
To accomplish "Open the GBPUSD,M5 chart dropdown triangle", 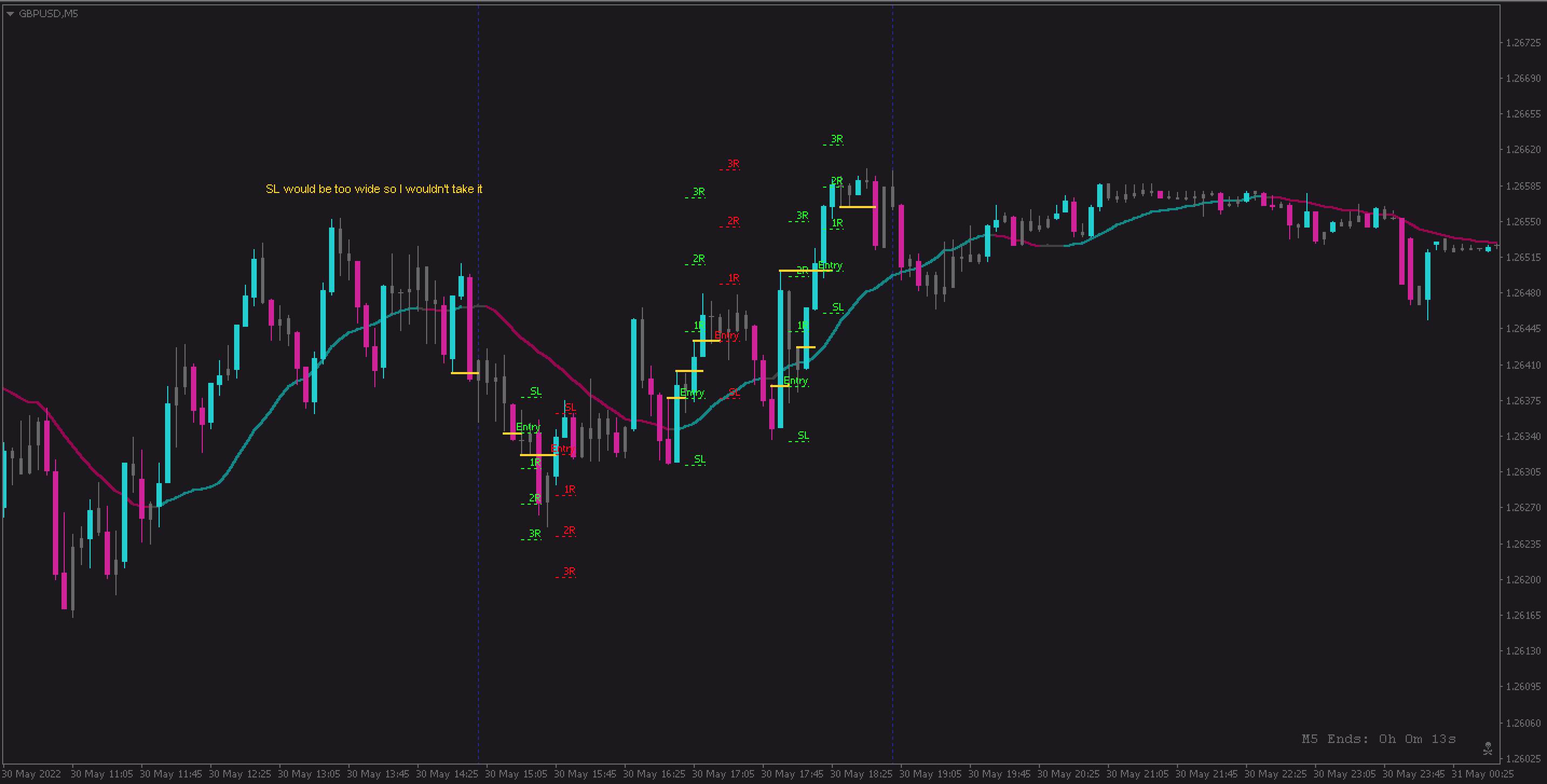I will 10,14.
